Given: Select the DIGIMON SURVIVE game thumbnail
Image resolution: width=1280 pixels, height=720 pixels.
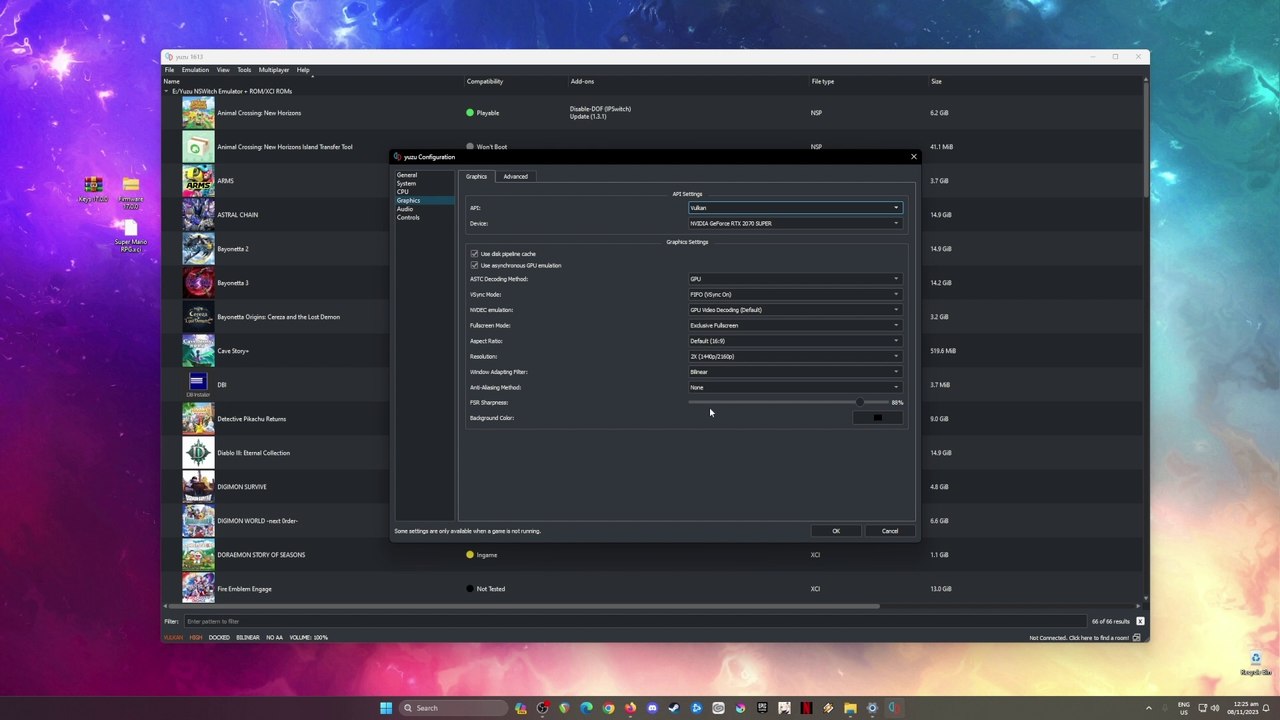Looking at the screenshot, I should click(x=198, y=487).
